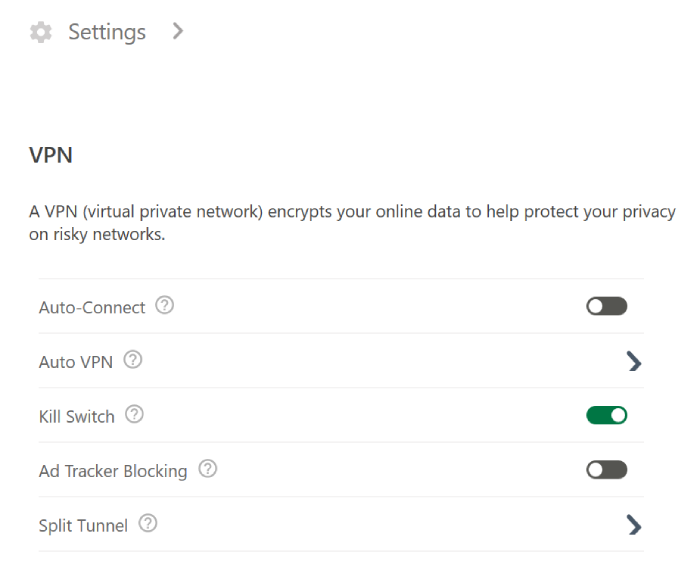Click the Kill Switch help question icon
Image resolution: width=700 pixels, height=580 pixels.
[x=134, y=415]
